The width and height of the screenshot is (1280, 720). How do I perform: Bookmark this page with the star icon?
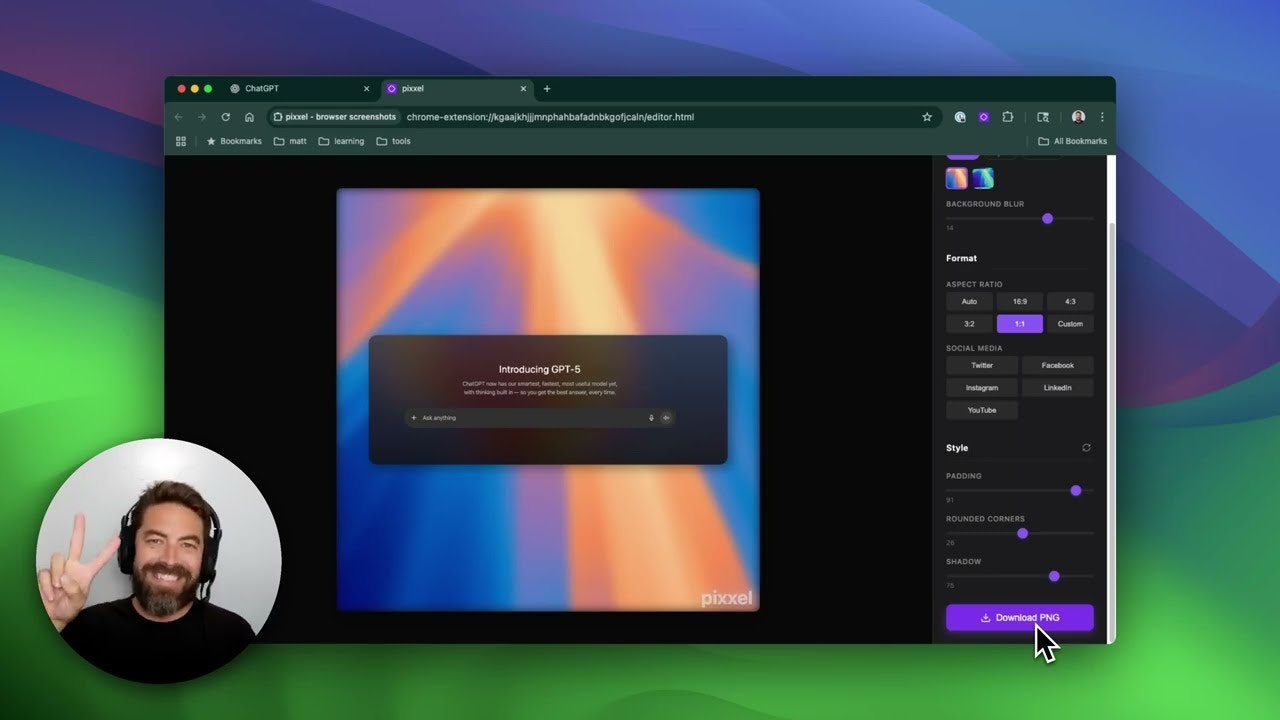coord(927,117)
